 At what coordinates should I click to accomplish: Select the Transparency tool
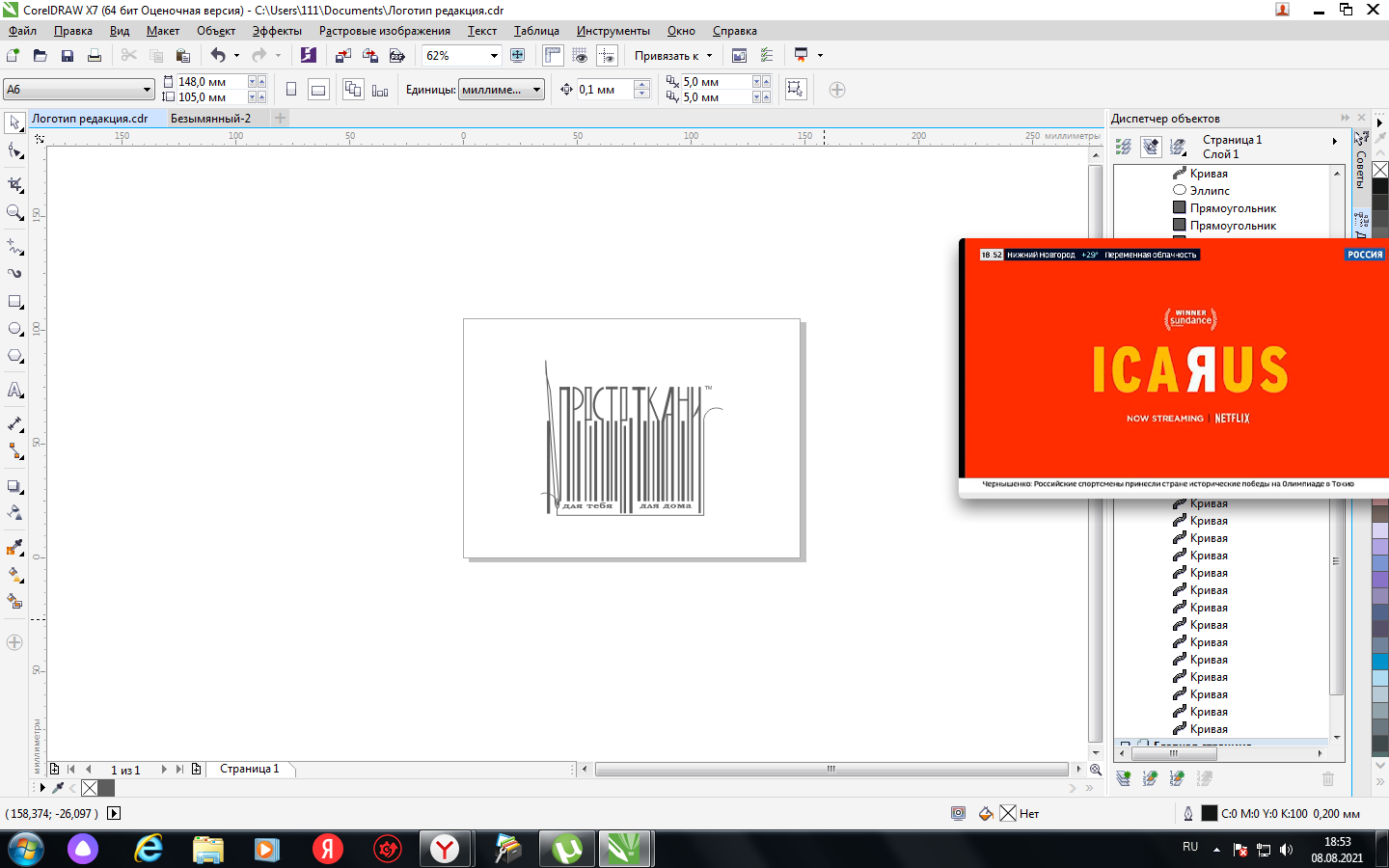[14, 512]
